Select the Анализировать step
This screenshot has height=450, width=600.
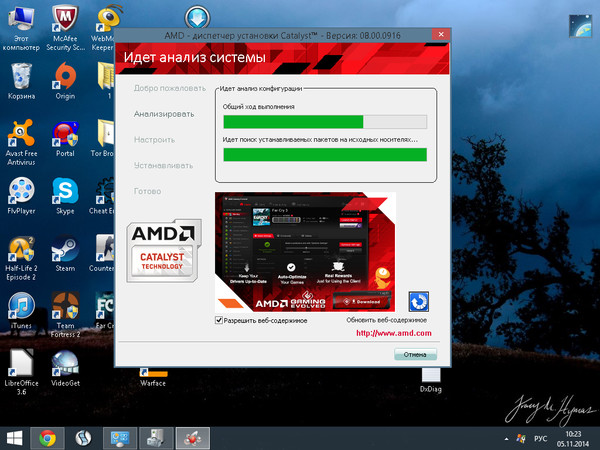(x=164, y=114)
